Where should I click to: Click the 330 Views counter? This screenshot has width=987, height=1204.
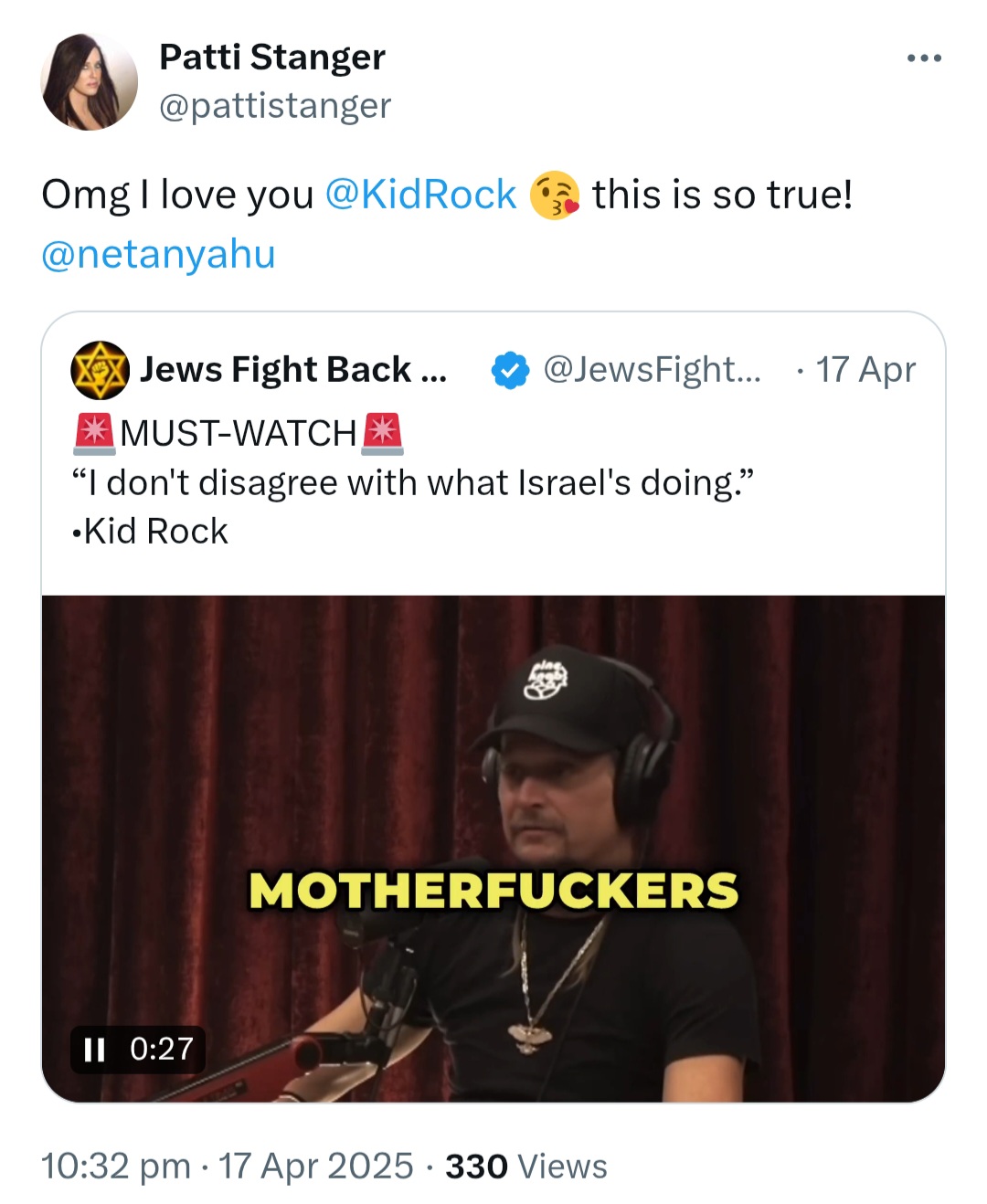[x=526, y=1167]
